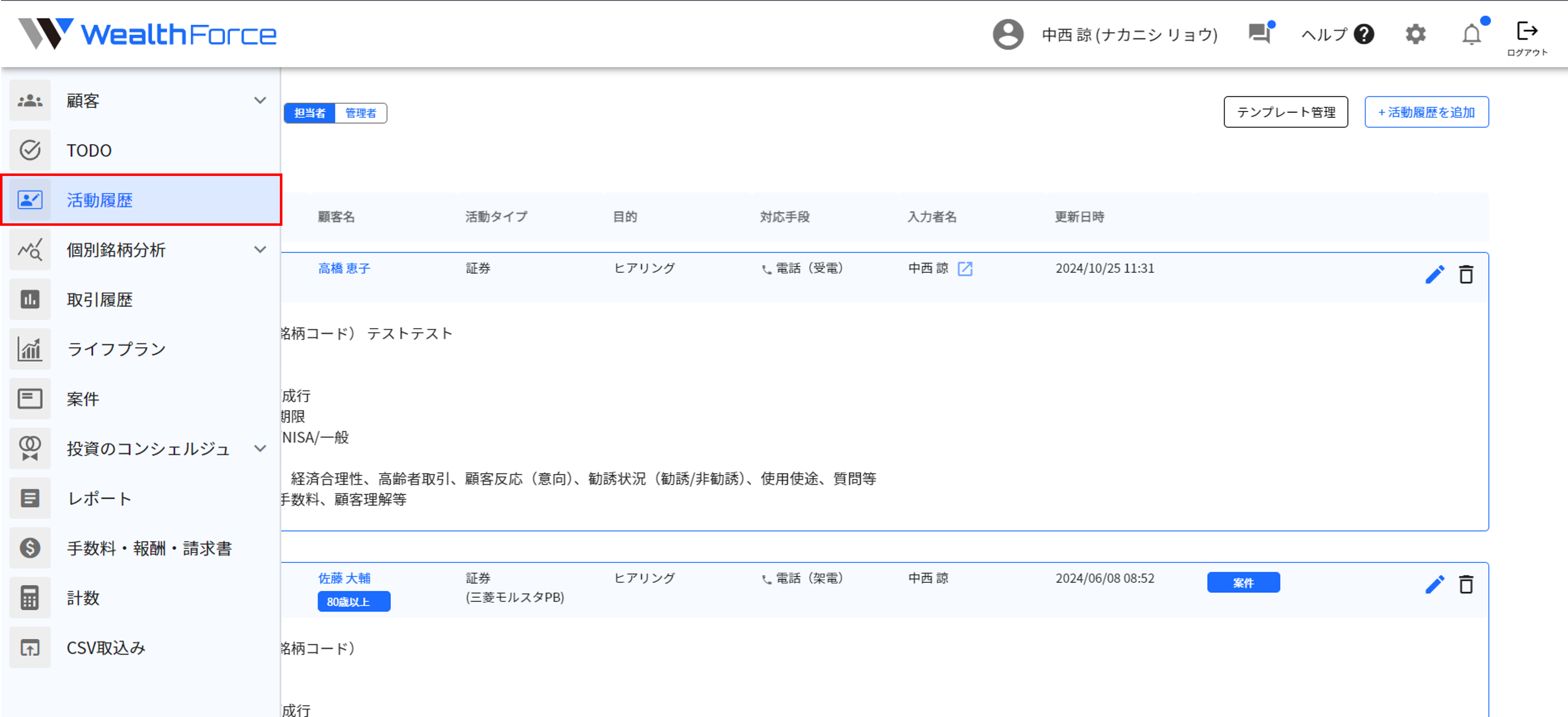Expand the 個別銘柄分析 chevron
The width and height of the screenshot is (1568, 717).
coord(260,250)
